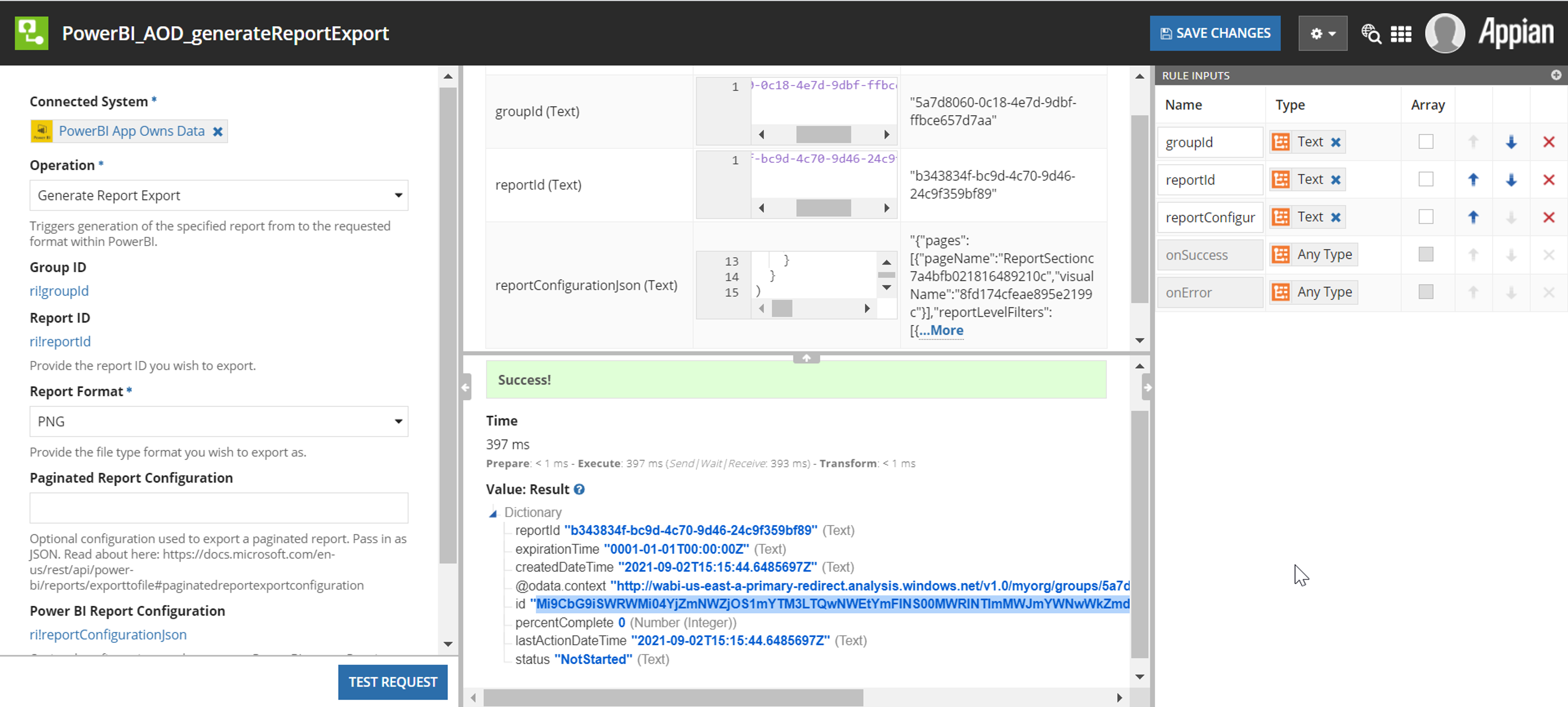Click the ri!reportId expression
This screenshot has height=707, width=1568.
(x=60, y=341)
